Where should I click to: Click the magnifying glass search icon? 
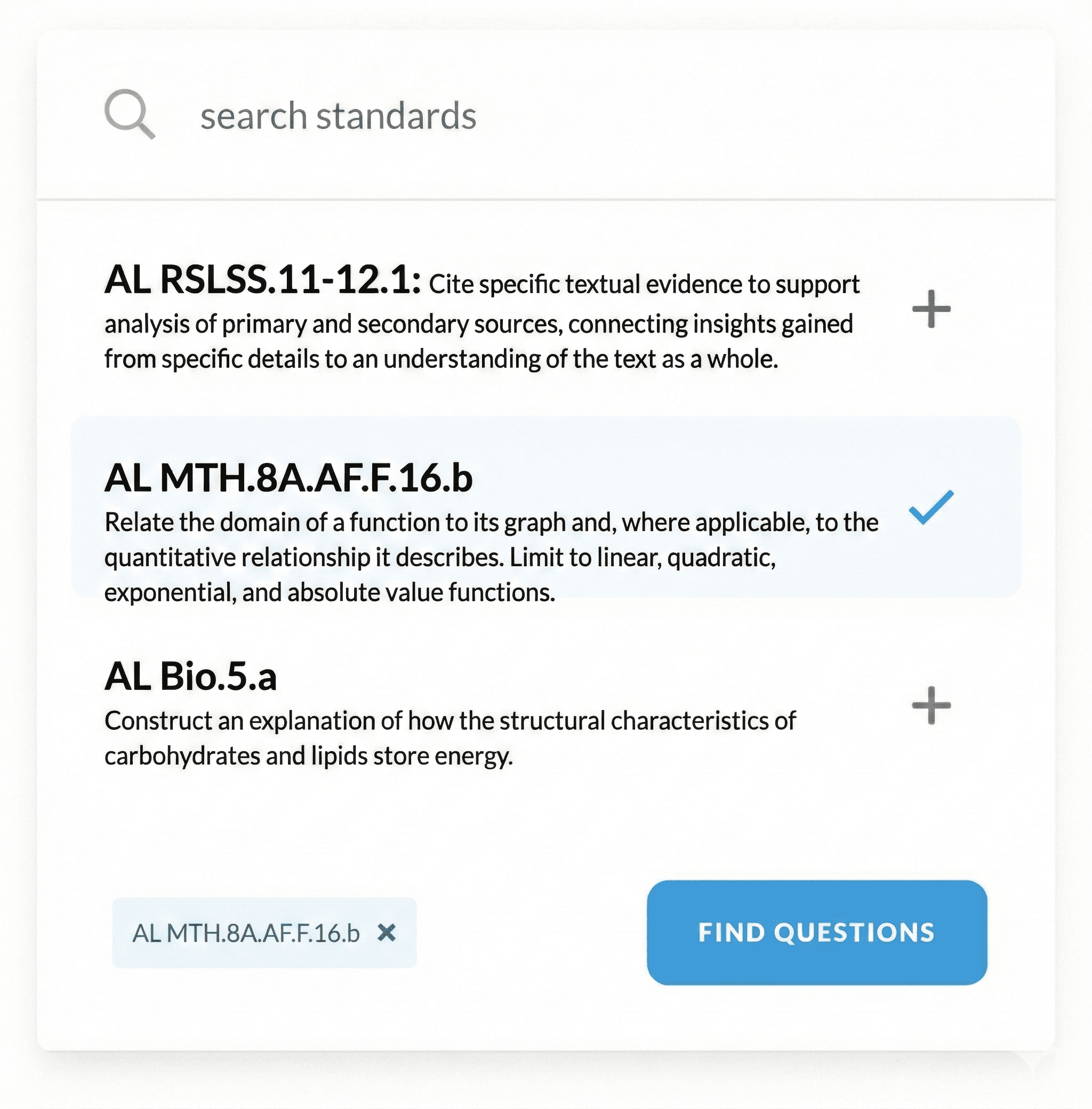(x=129, y=114)
